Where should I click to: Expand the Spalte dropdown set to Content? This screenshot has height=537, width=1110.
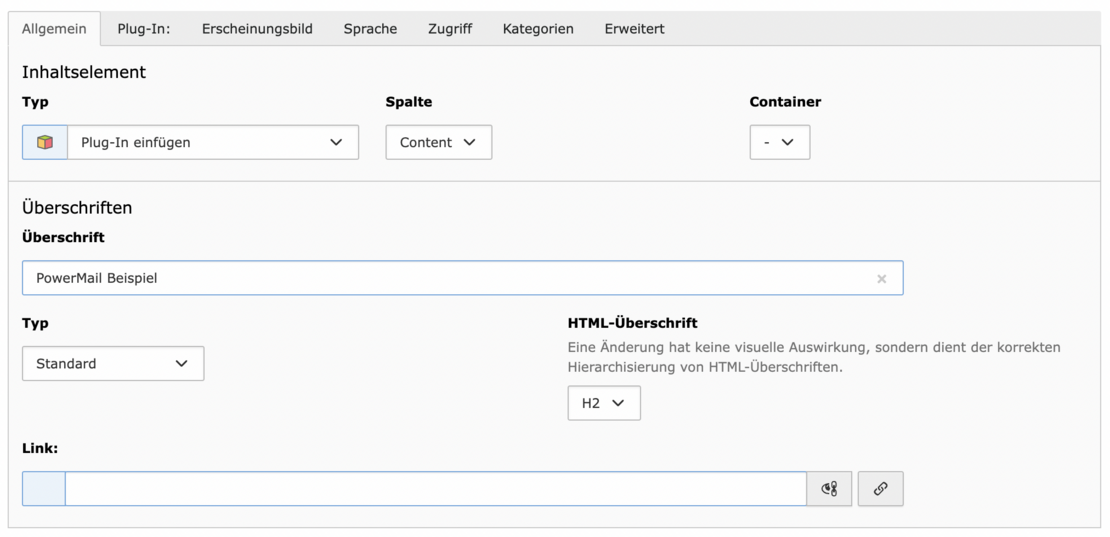[x=438, y=142]
